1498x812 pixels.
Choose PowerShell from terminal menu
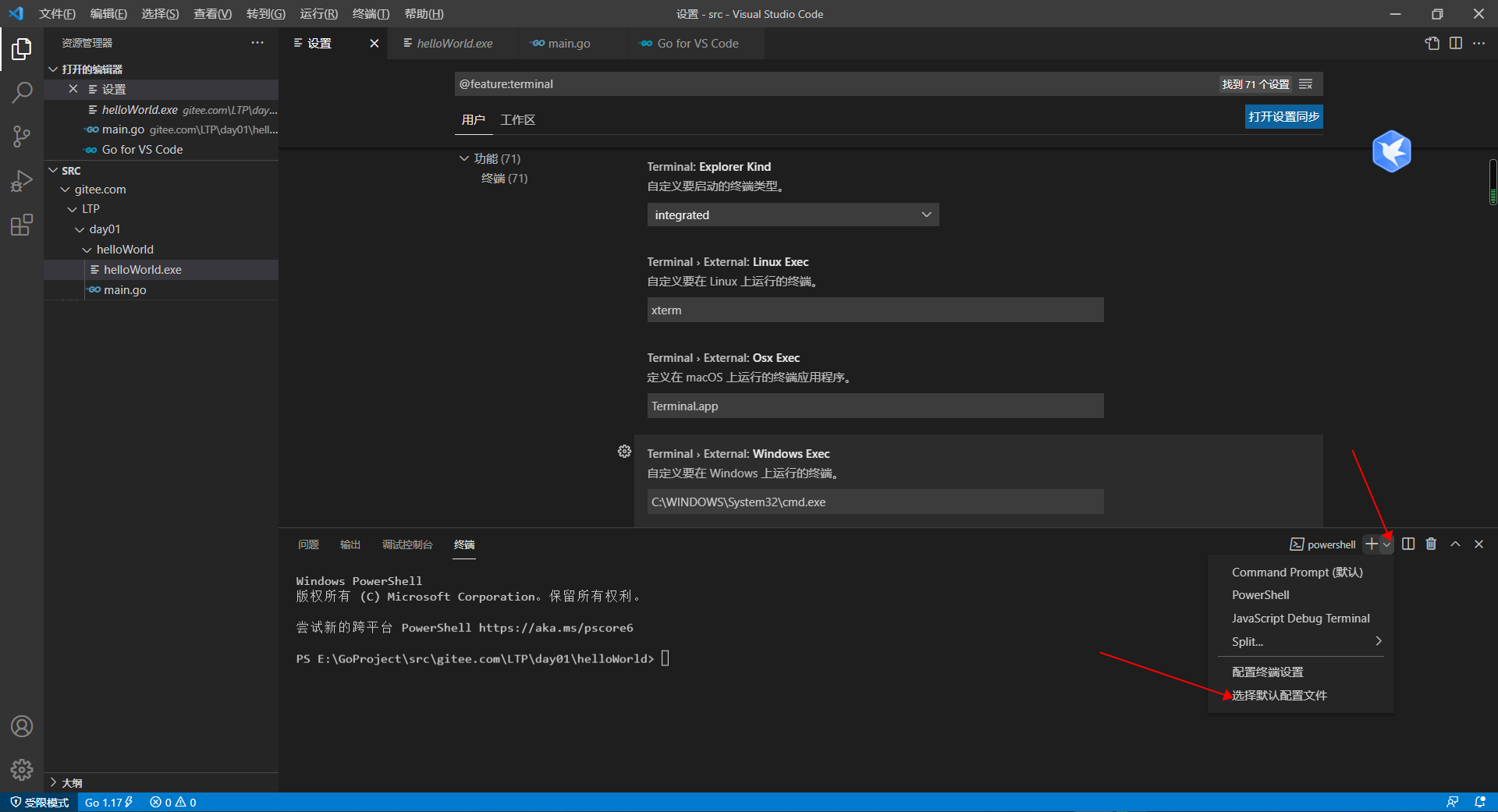click(x=1260, y=595)
